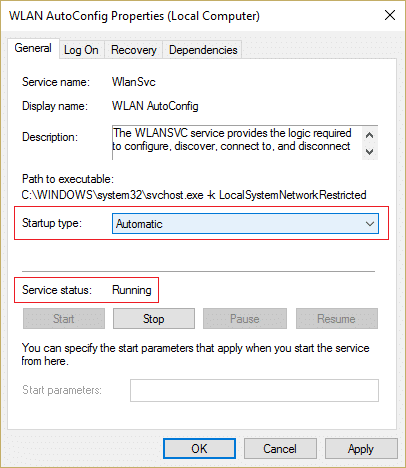This screenshot has width=406, height=468.
Task: Click the disabled Resume button
Action: tap(337, 319)
